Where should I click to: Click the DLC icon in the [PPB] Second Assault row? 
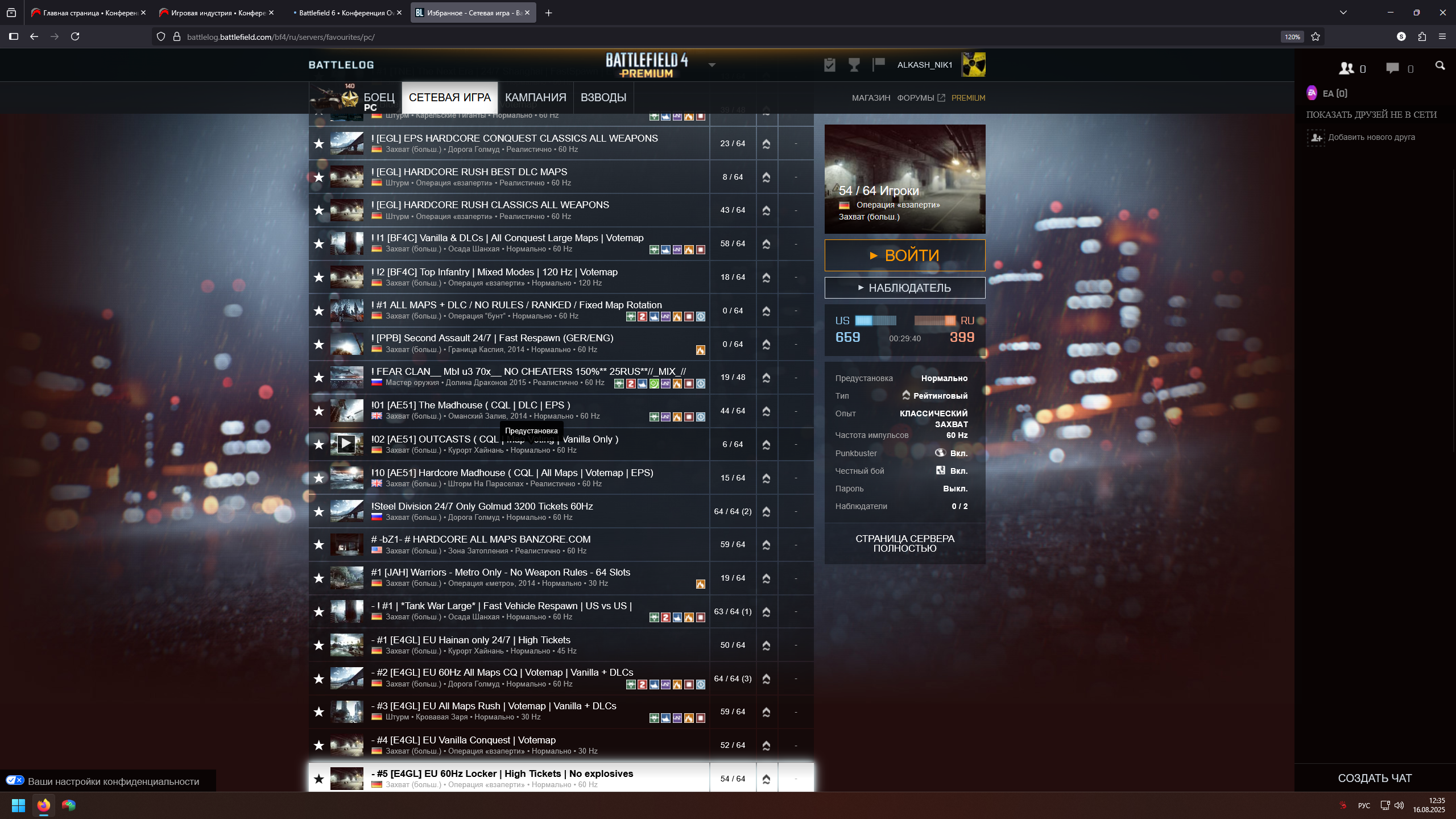[x=701, y=350]
